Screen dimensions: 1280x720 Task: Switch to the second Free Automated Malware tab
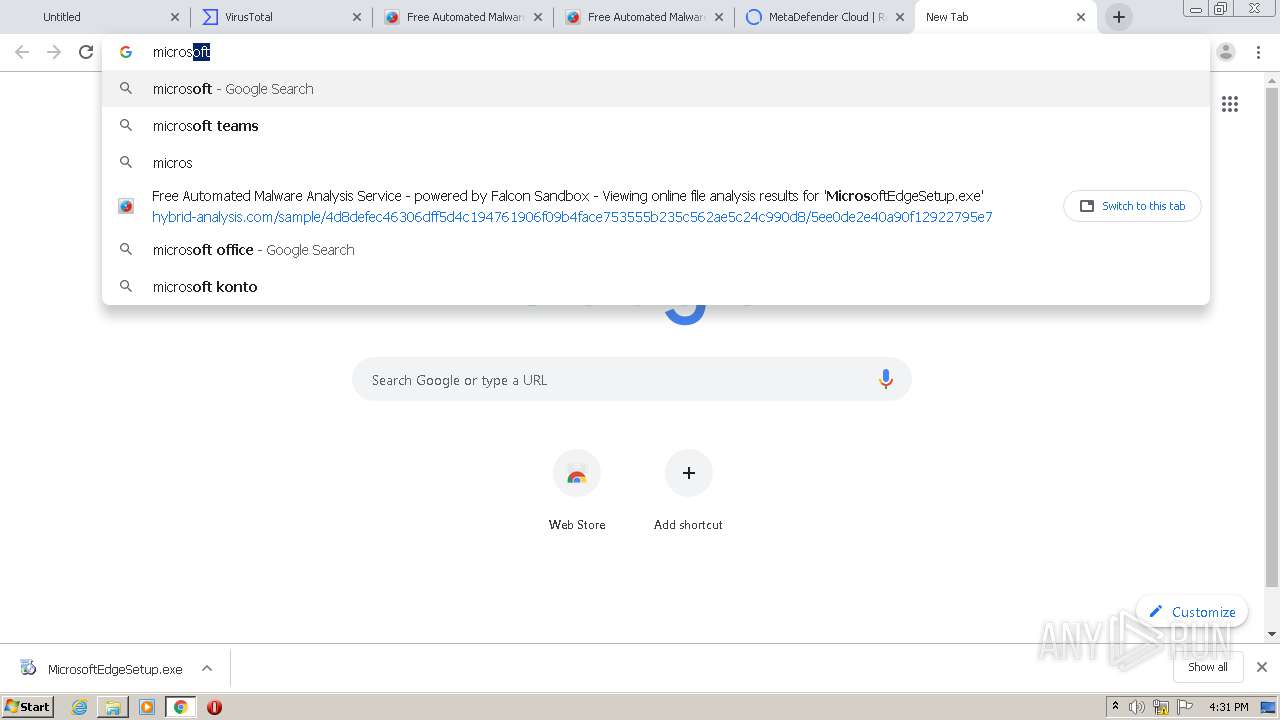point(644,17)
